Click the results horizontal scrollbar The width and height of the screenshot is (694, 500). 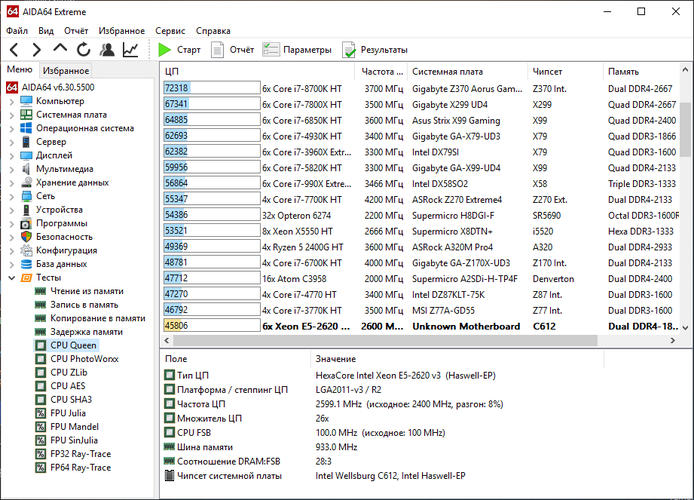[385, 340]
